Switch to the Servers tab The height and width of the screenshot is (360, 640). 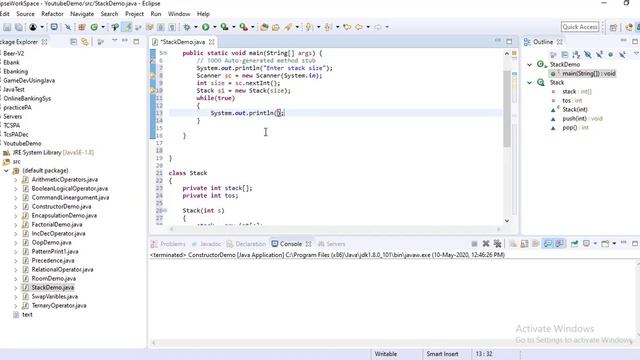point(332,244)
